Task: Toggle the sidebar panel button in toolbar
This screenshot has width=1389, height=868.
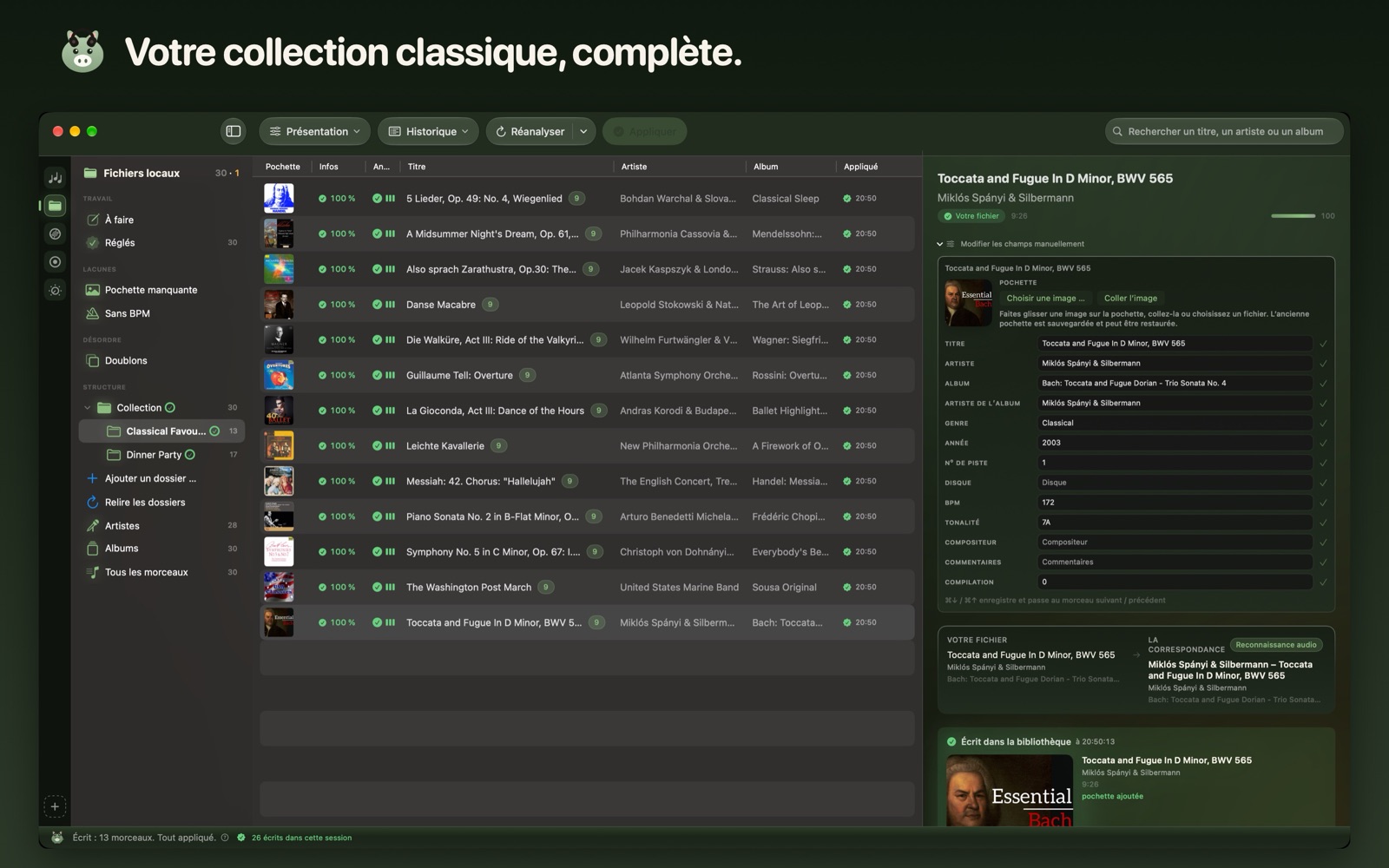Action: 234,131
